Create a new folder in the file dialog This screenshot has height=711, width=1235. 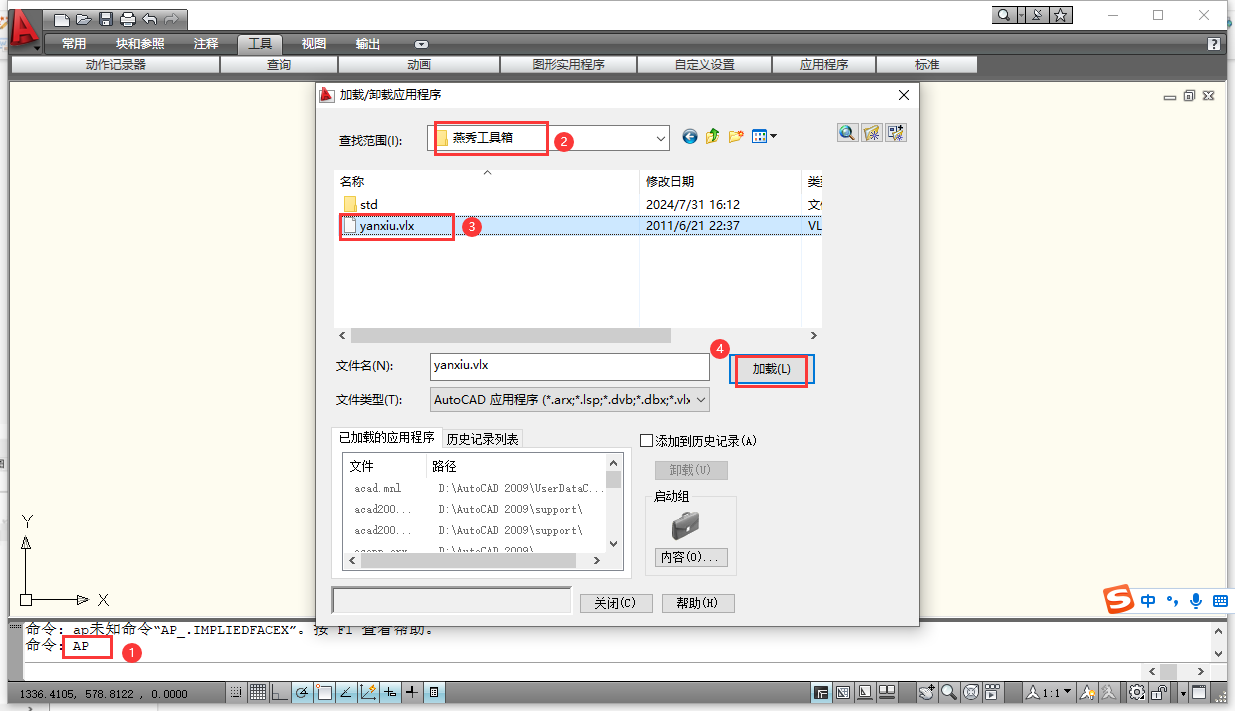pyautogui.click(x=736, y=136)
